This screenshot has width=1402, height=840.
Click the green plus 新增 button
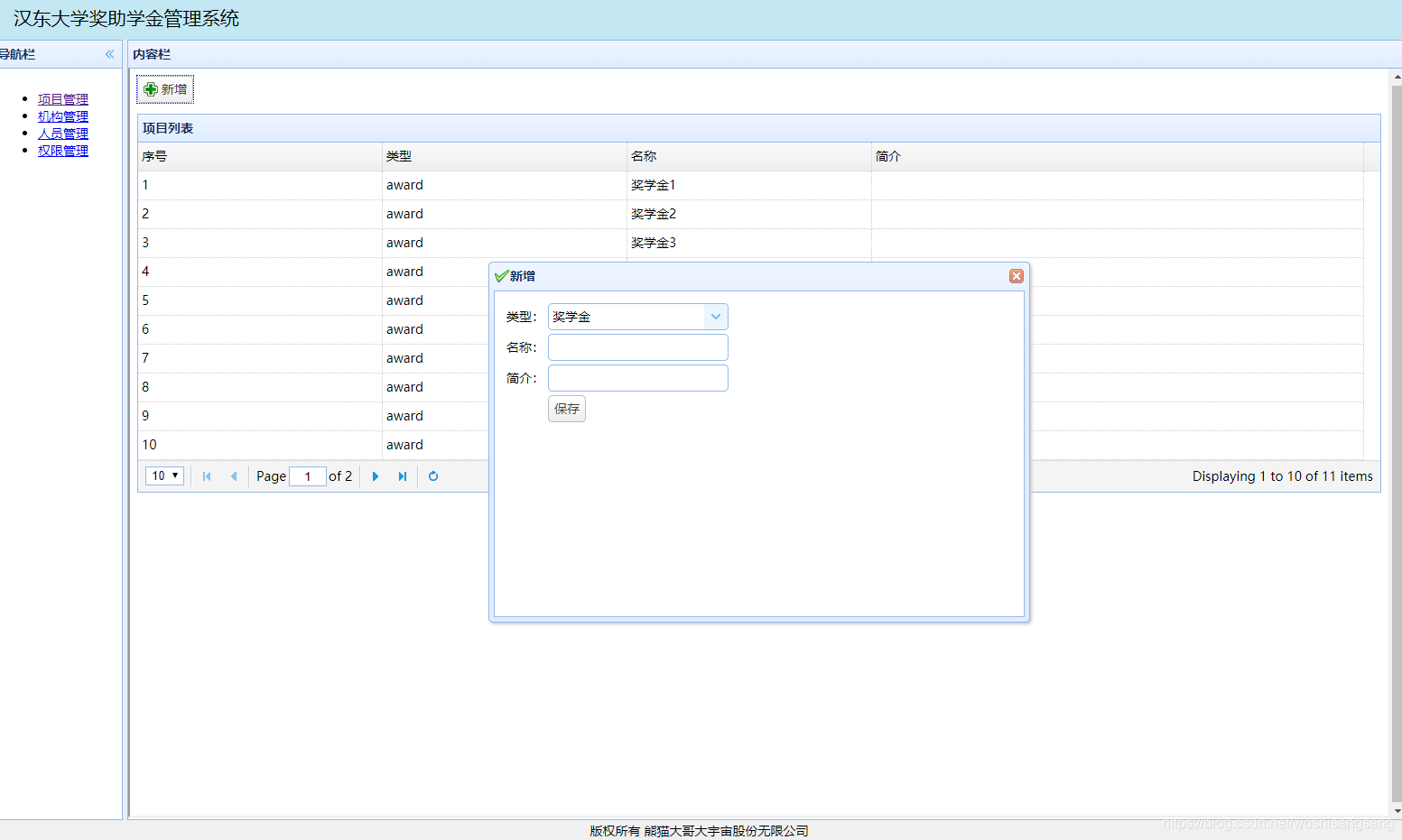pos(165,89)
